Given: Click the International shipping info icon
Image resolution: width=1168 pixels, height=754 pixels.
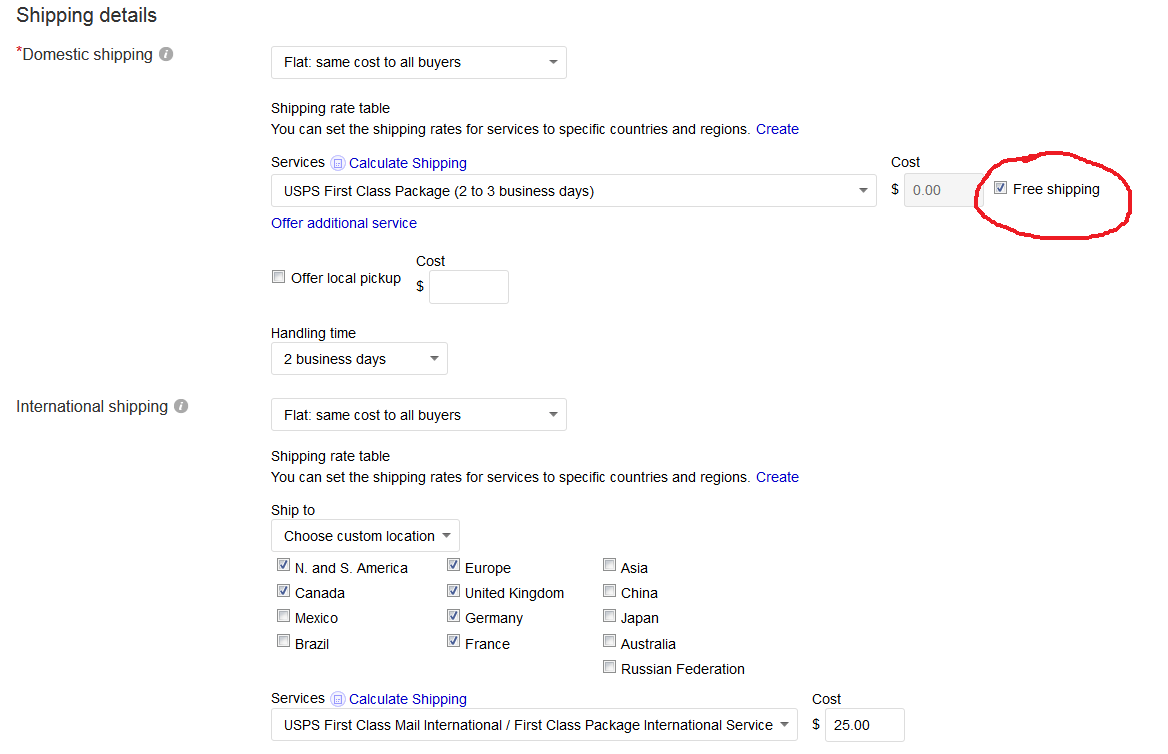Looking at the screenshot, I should [181, 406].
